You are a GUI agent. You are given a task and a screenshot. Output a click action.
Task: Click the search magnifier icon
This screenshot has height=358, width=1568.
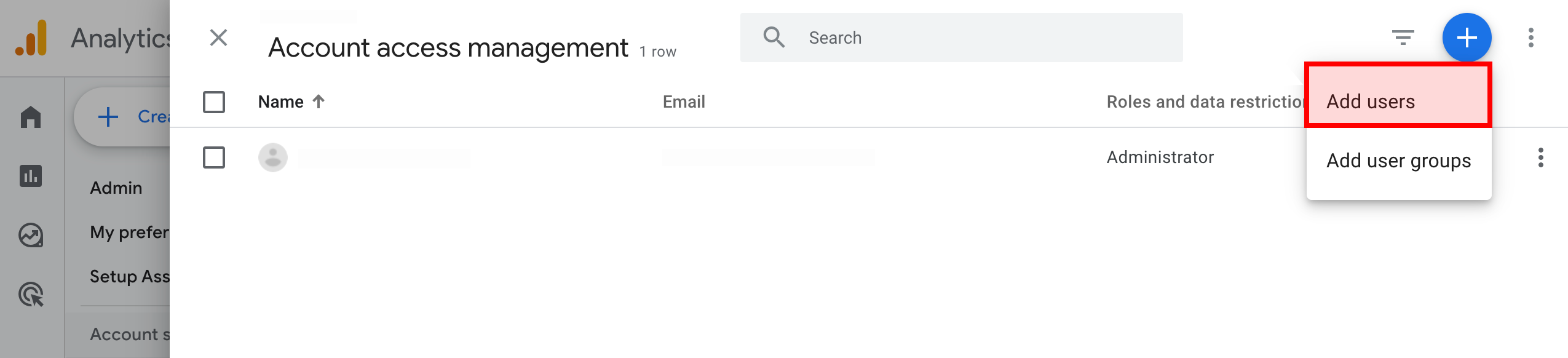[774, 38]
